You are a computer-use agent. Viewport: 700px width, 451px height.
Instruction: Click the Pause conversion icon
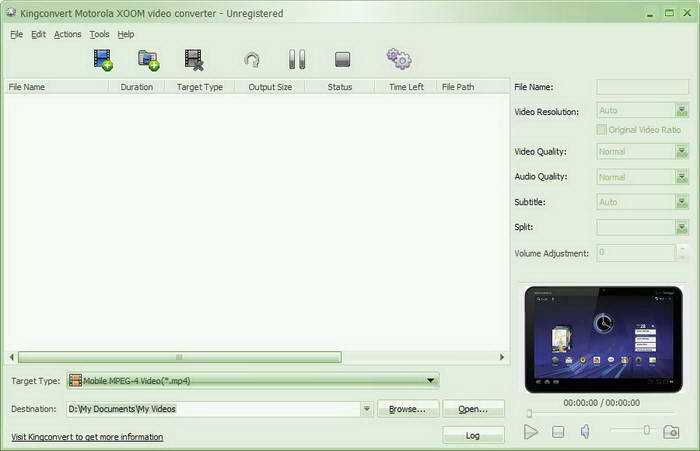(297, 60)
